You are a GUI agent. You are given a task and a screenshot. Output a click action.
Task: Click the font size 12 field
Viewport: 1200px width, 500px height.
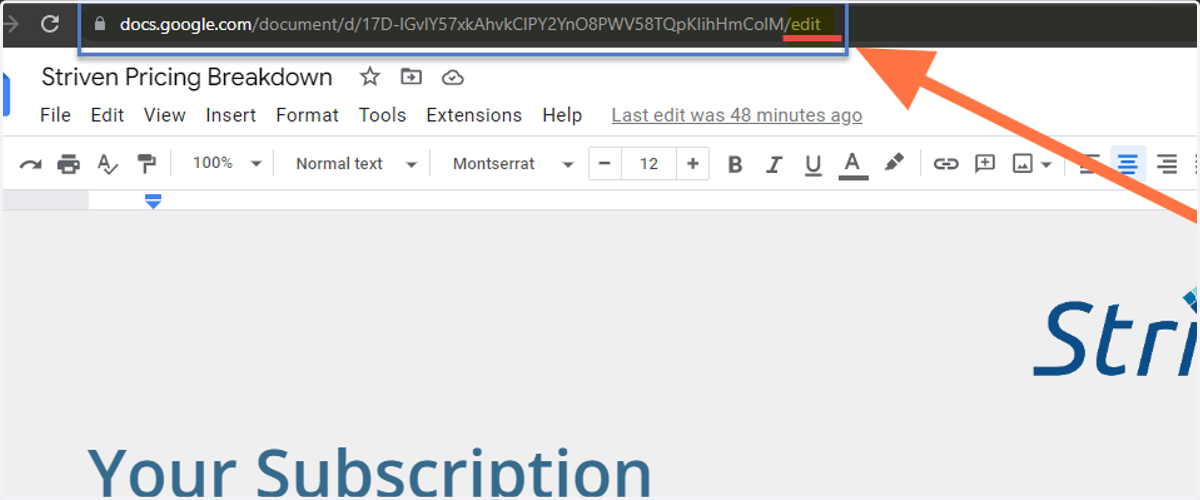pos(649,163)
